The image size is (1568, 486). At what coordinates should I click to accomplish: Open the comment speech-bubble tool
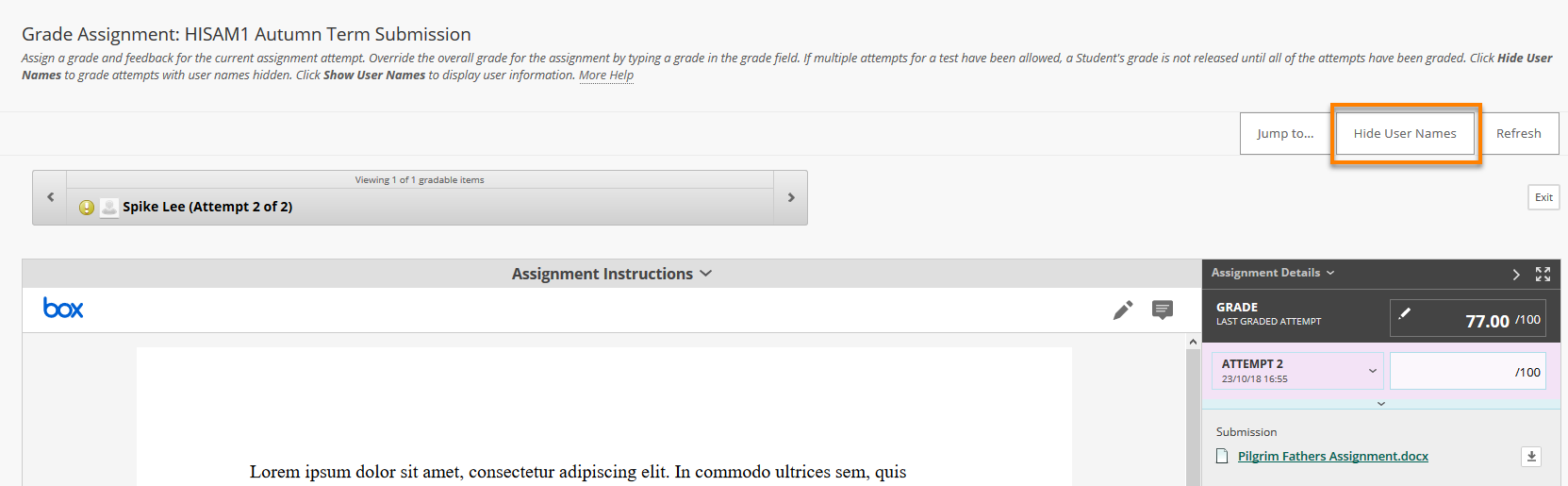(1163, 310)
